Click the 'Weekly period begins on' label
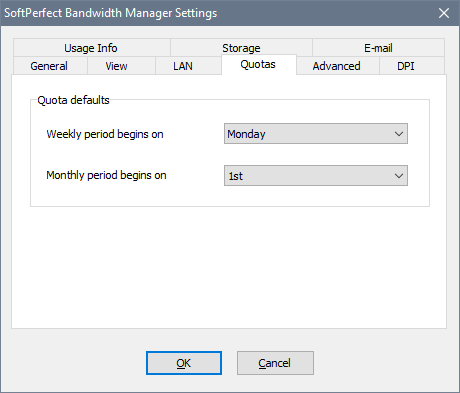 click(x=105, y=134)
